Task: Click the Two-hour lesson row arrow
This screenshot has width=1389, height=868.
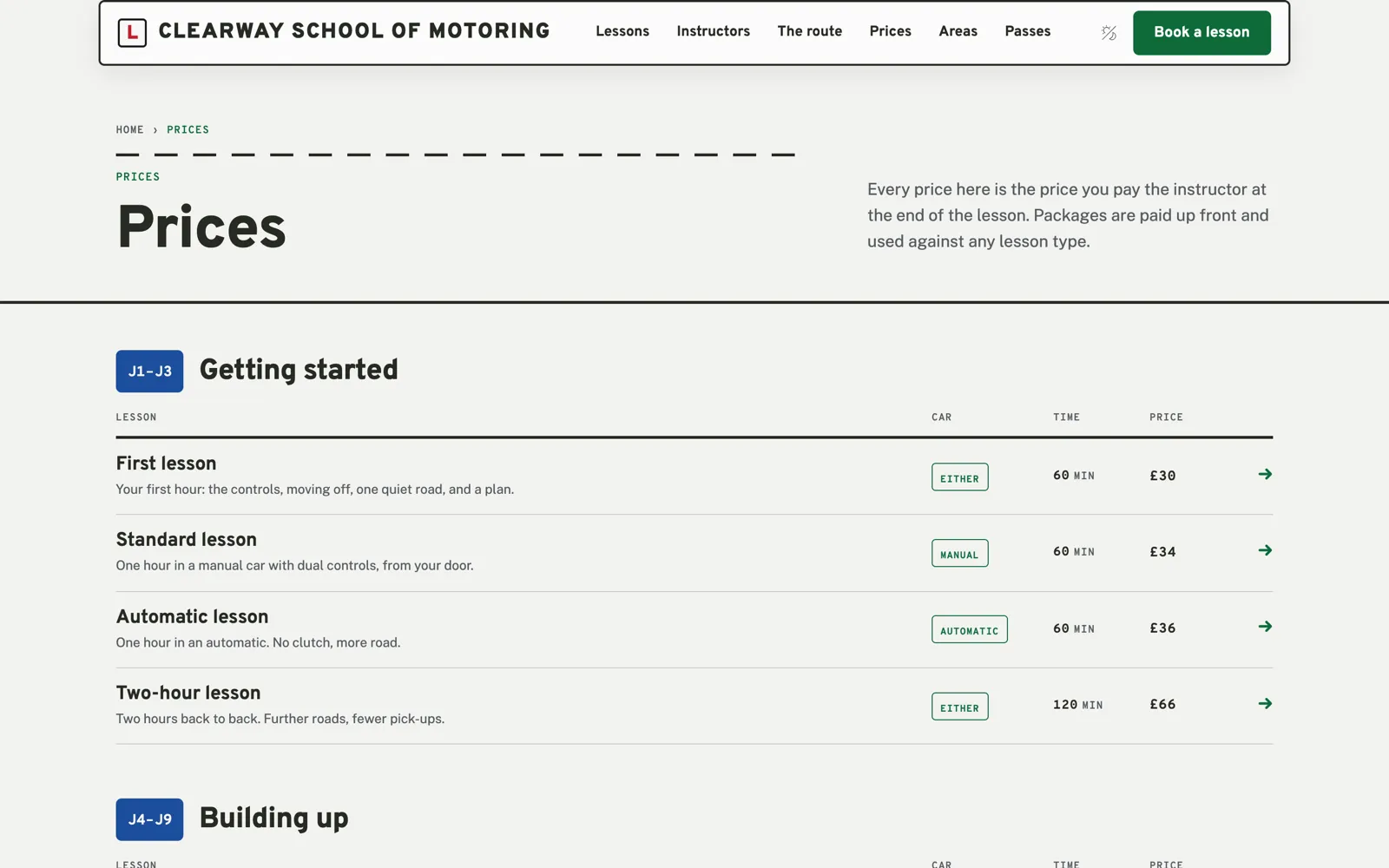Action: [1265, 704]
